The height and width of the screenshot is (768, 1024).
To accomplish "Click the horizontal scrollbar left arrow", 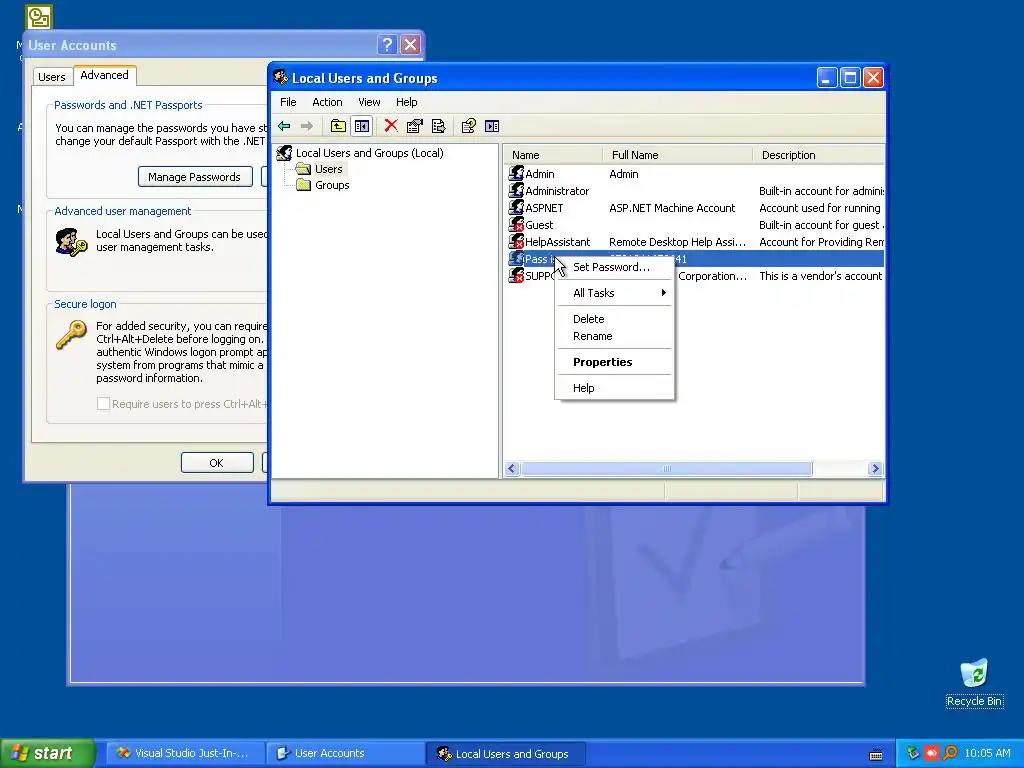I will [512, 468].
